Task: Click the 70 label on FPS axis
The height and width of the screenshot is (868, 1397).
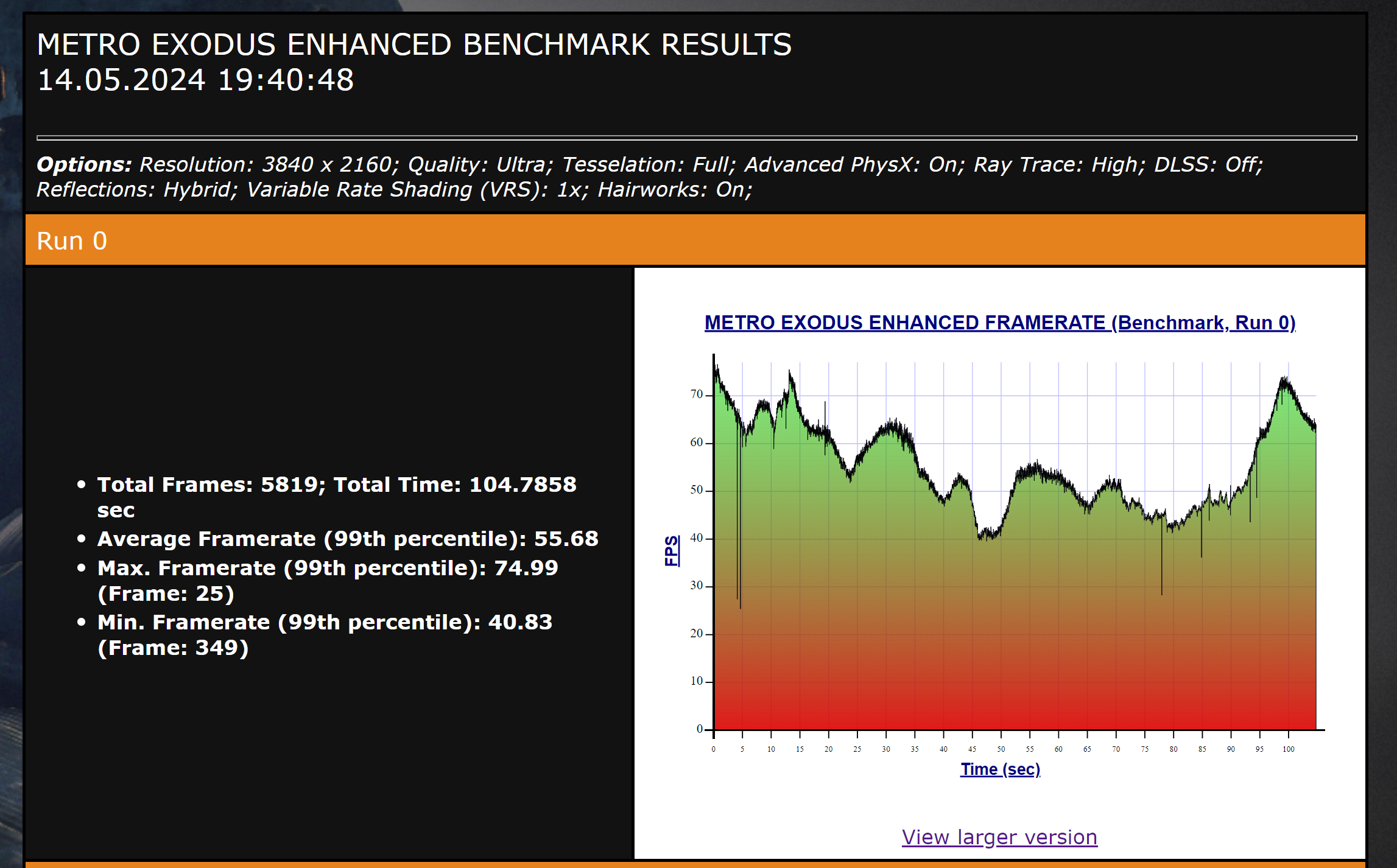Action: tap(696, 394)
